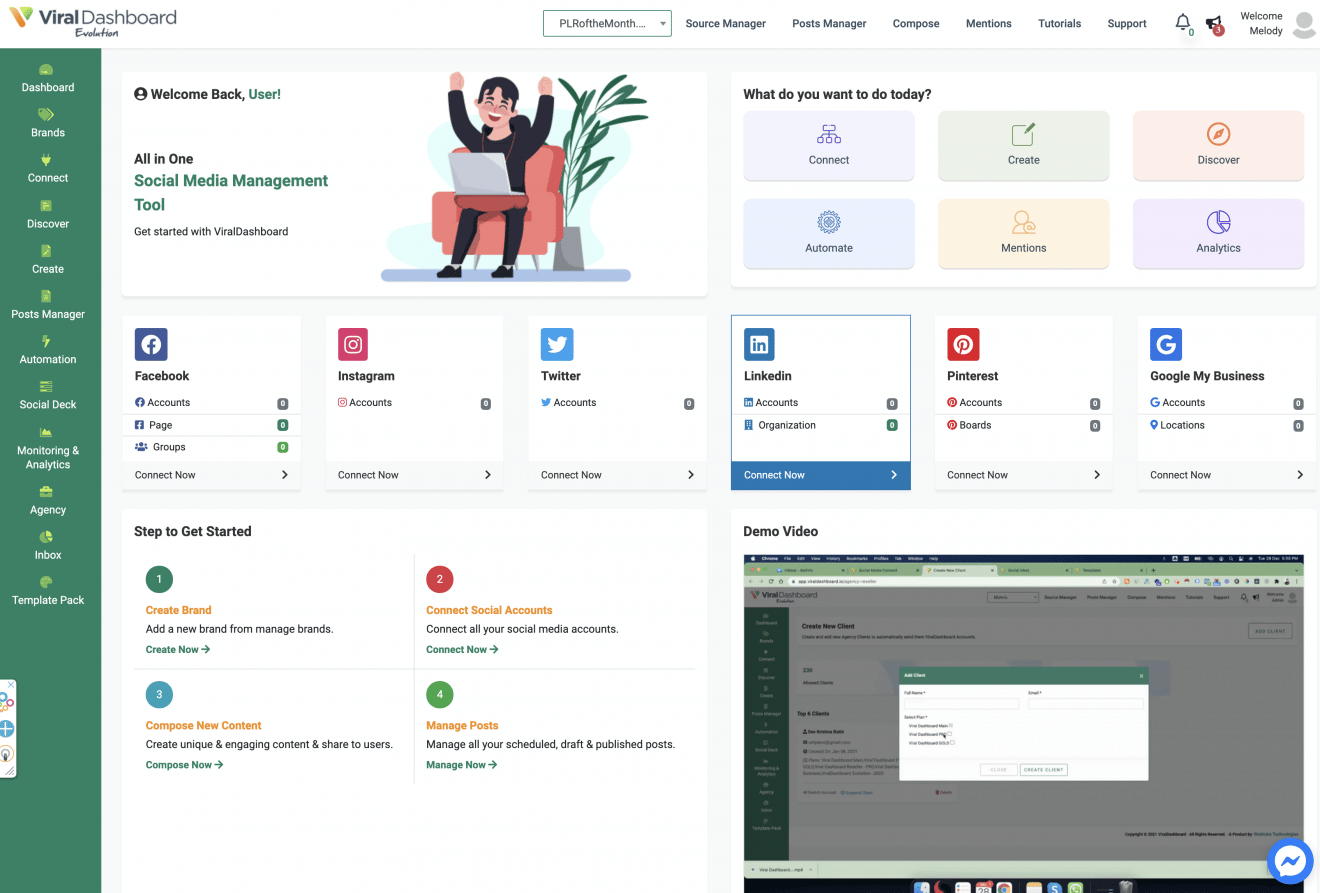Image resolution: width=1320 pixels, height=893 pixels.
Task: Open the Messenger chat bubble
Action: (1290, 862)
